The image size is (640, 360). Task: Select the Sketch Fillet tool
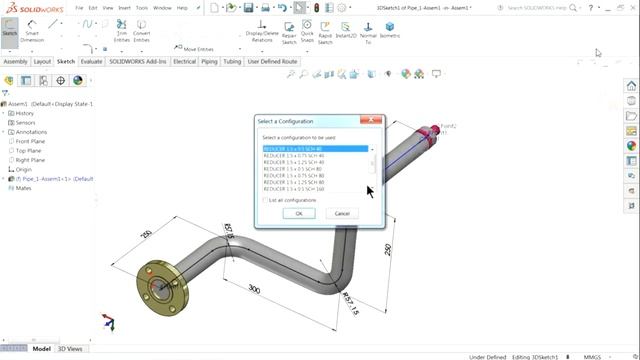click(87, 49)
